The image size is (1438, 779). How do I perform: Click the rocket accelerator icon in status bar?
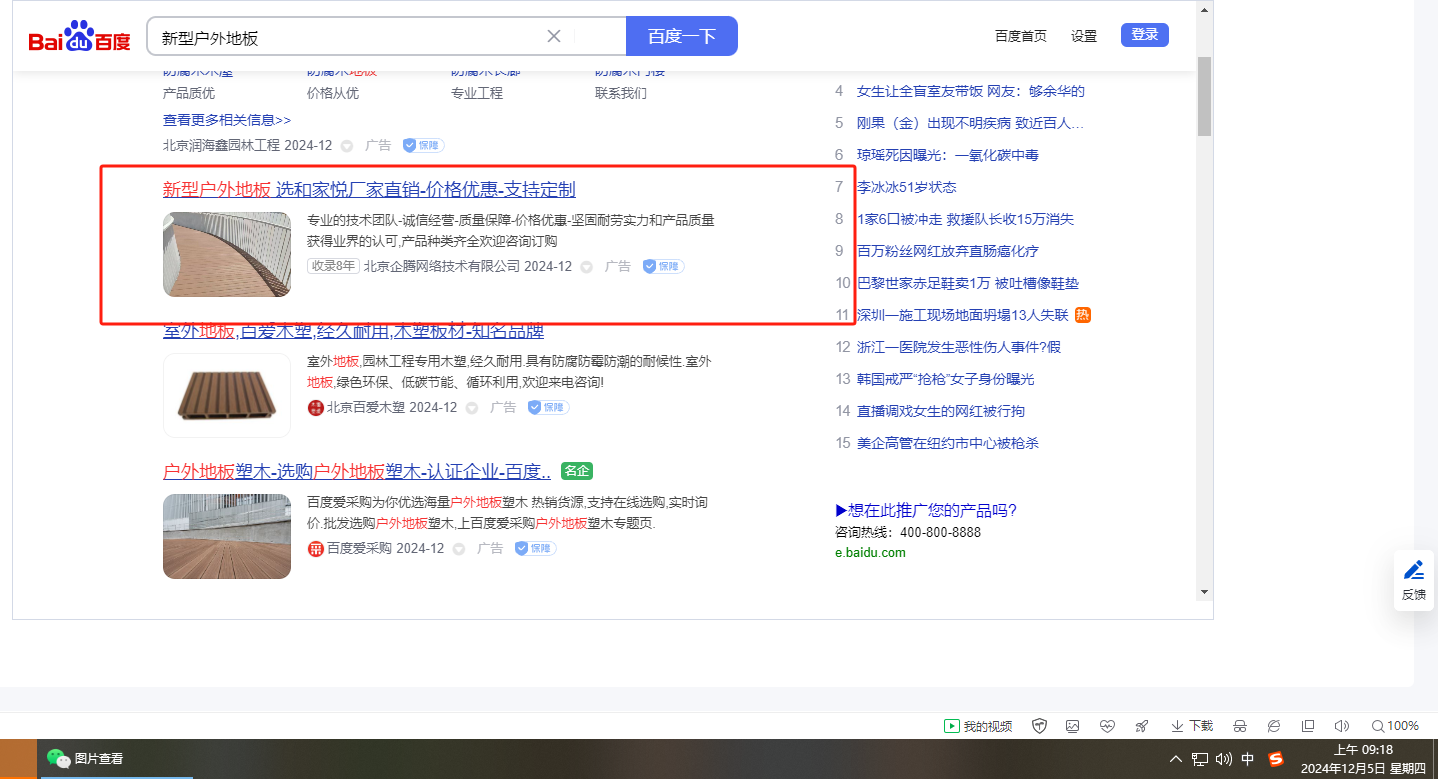[x=1141, y=726]
